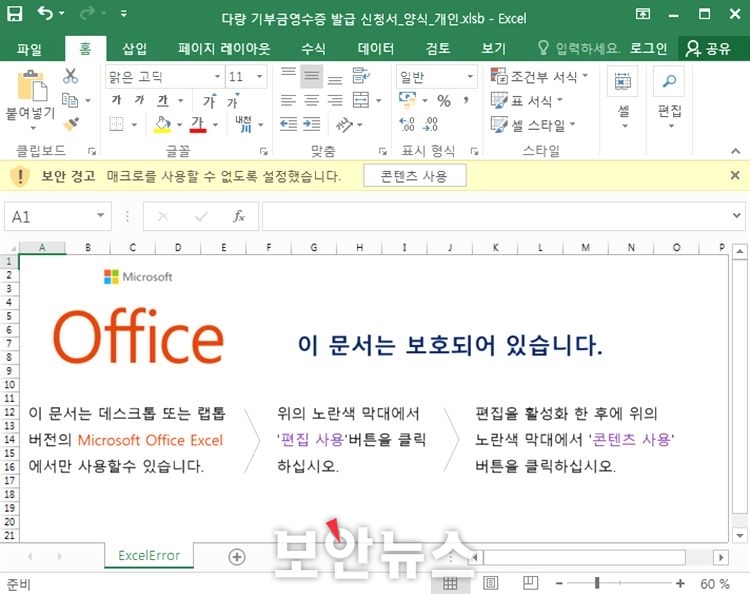Click the Share (공유) button

[709, 49]
